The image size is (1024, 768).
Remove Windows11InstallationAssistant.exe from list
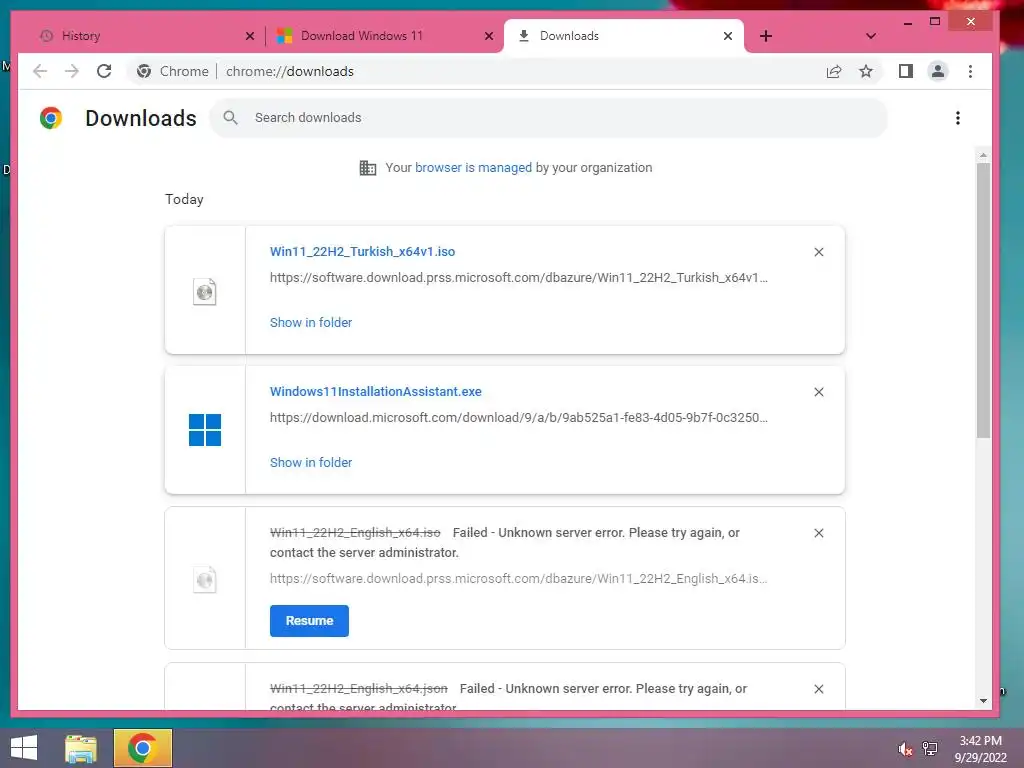[819, 392]
